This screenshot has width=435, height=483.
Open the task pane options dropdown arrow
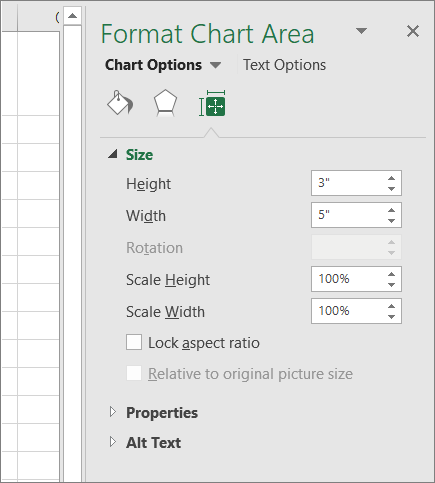(x=361, y=31)
